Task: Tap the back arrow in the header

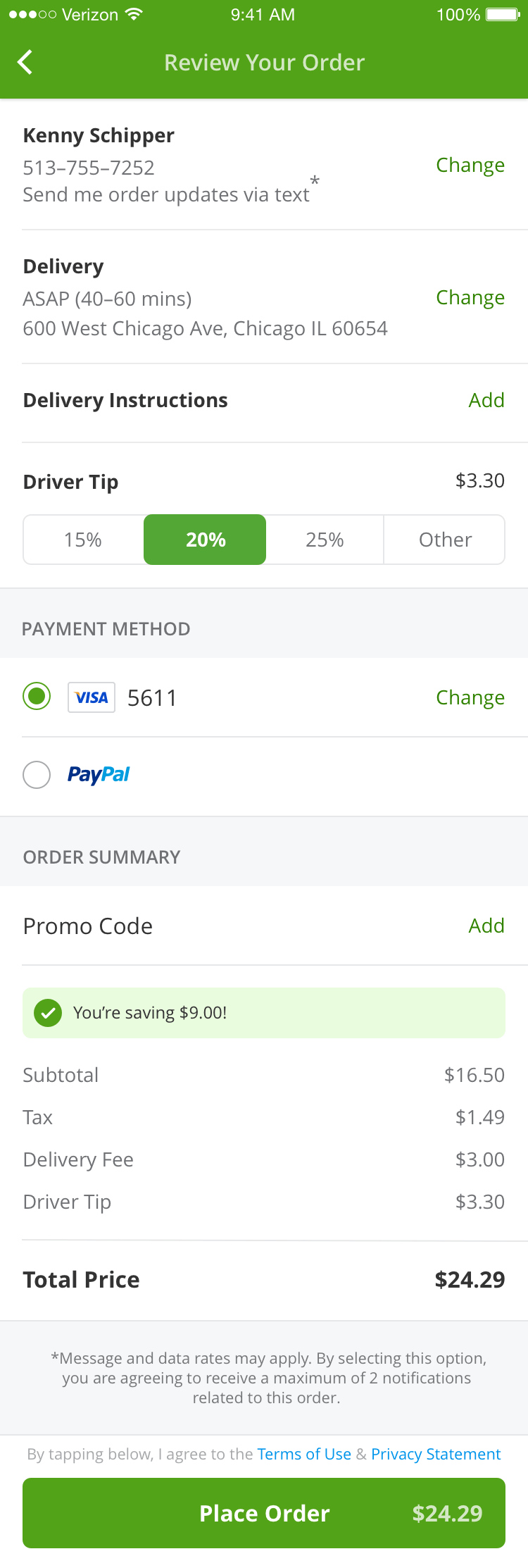Action: coord(25,62)
